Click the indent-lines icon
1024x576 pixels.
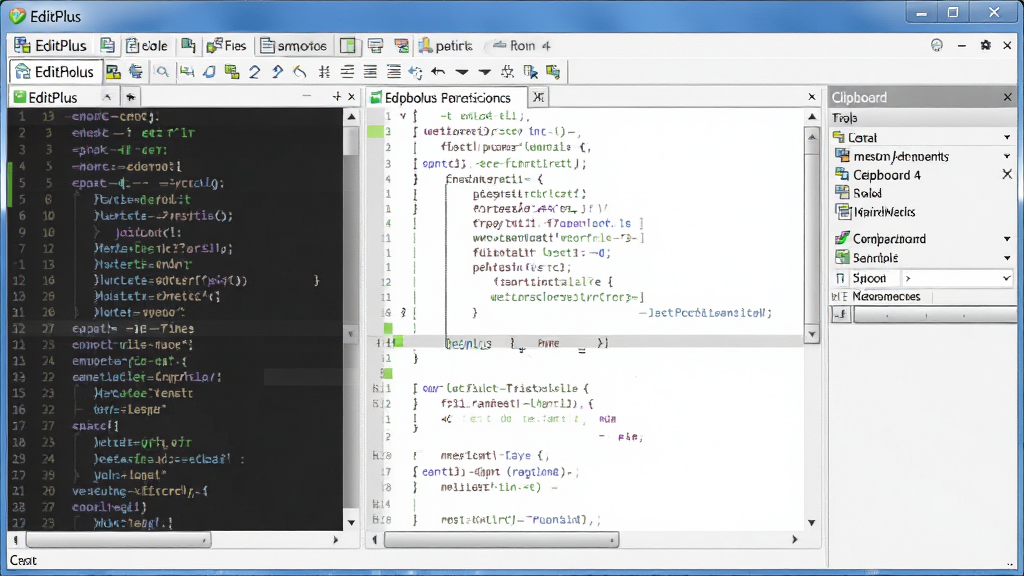(x=394, y=72)
